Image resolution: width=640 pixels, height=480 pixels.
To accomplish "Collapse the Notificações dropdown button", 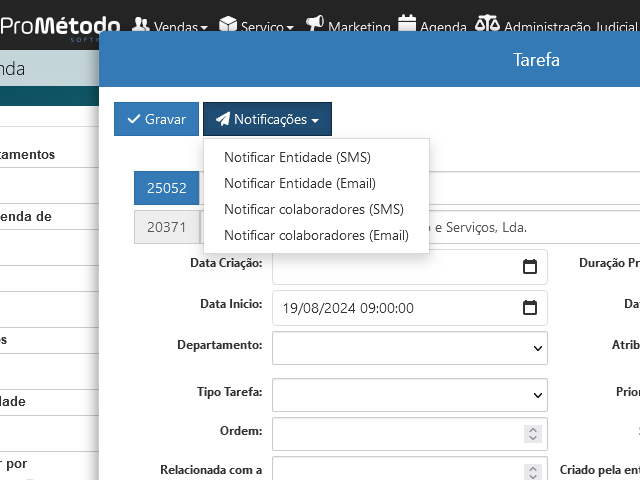I will pyautogui.click(x=267, y=119).
